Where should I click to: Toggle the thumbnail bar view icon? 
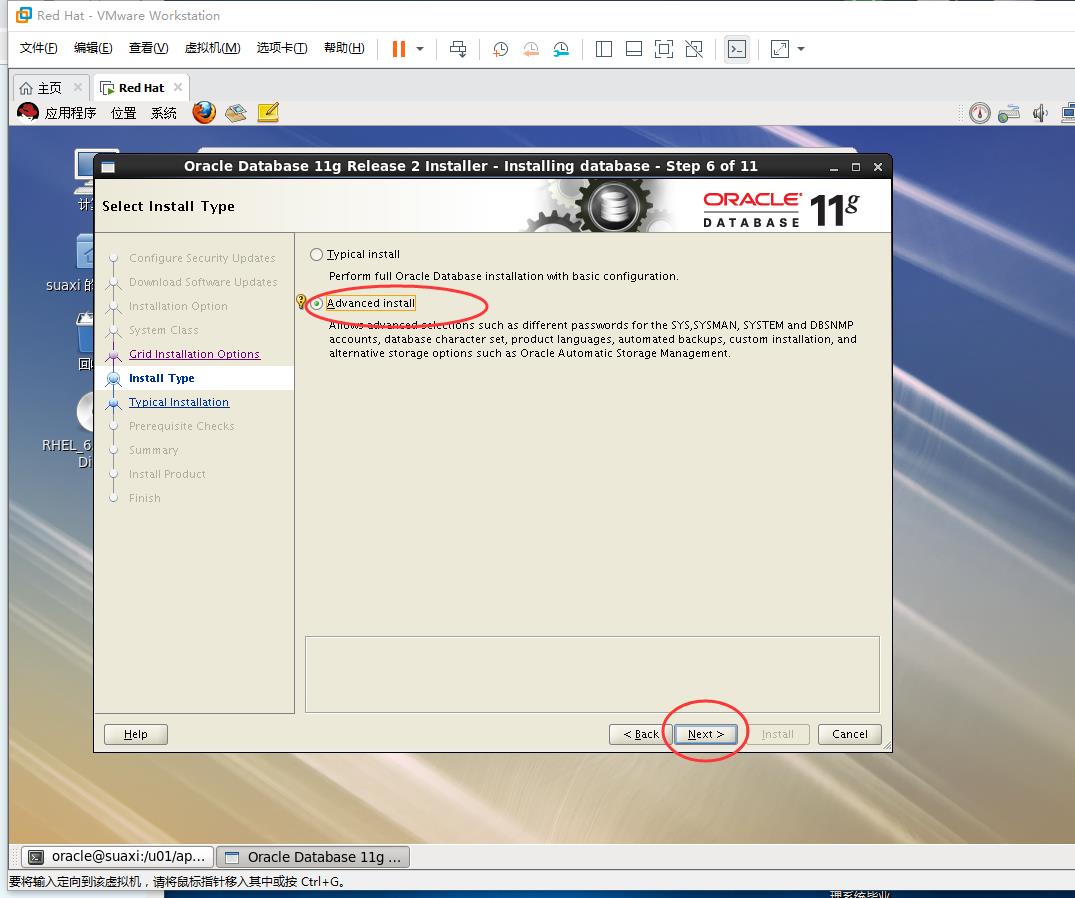point(634,49)
